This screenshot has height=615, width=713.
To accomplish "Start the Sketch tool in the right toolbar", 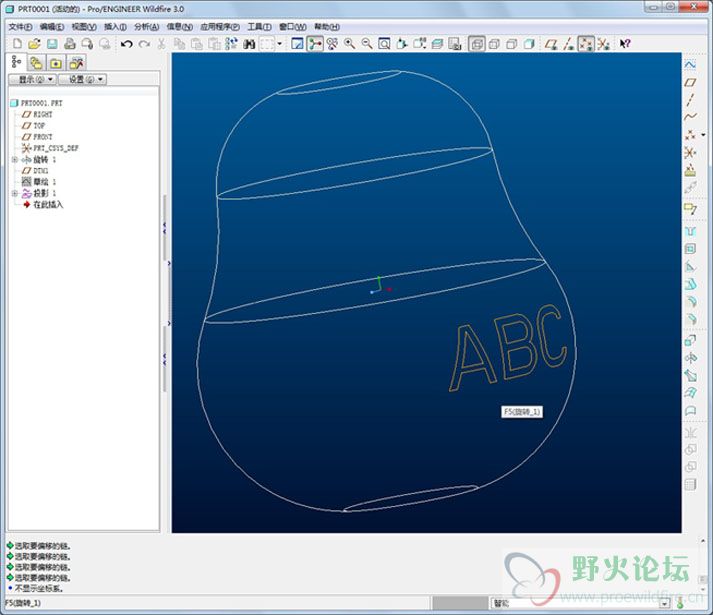I will click(690, 65).
